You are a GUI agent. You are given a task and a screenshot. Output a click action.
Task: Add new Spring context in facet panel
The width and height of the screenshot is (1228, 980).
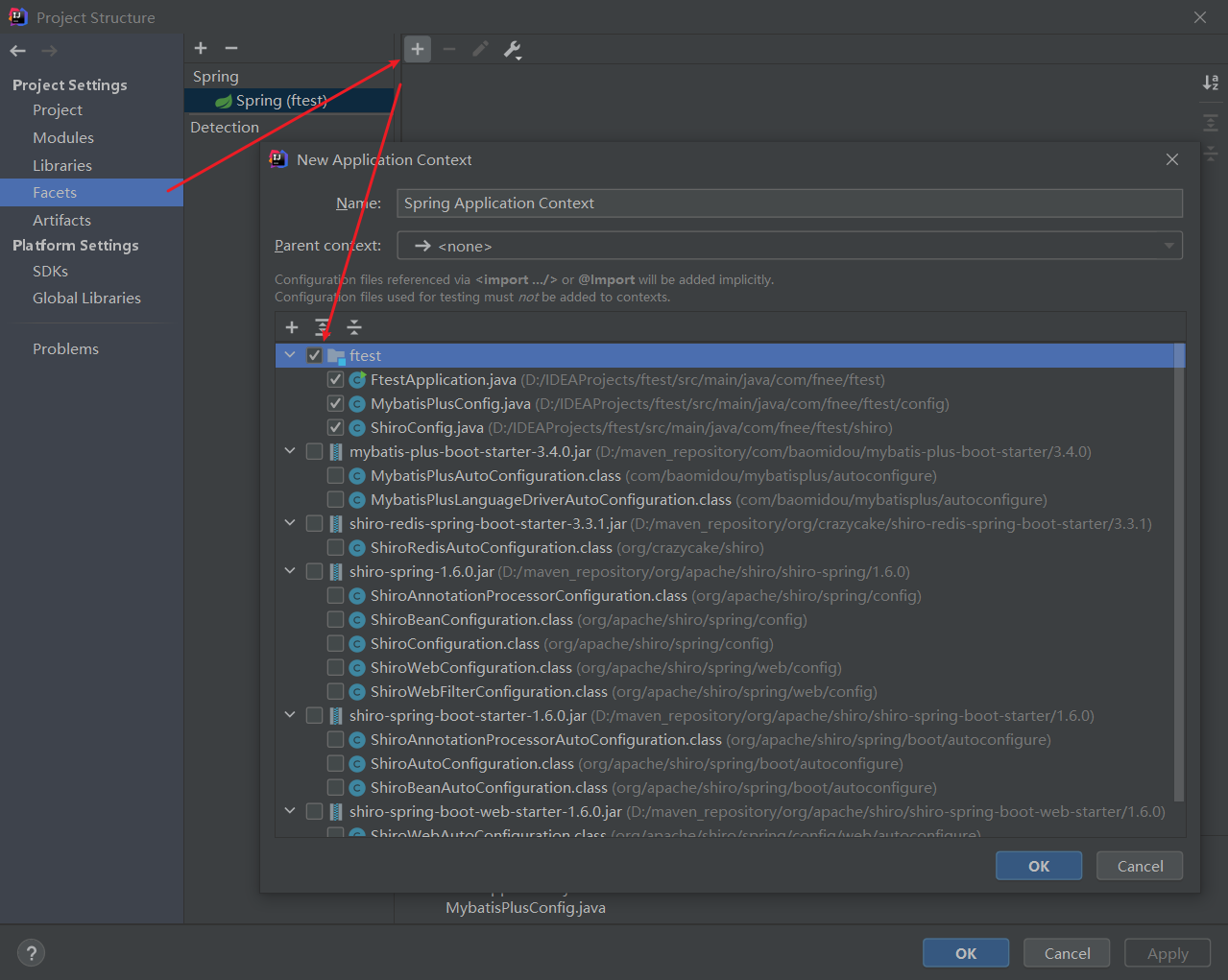(418, 49)
